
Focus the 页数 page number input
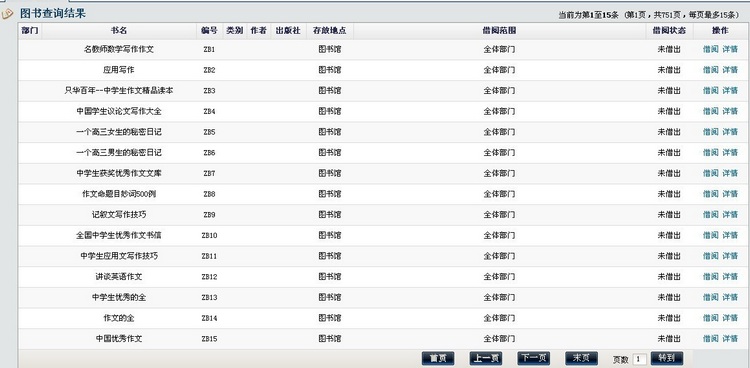(640, 359)
